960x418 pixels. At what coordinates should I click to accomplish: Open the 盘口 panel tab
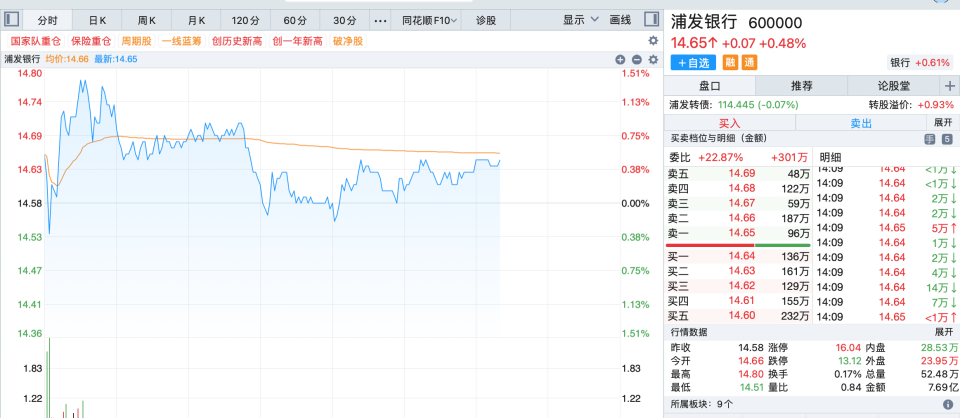click(x=710, y=86)
